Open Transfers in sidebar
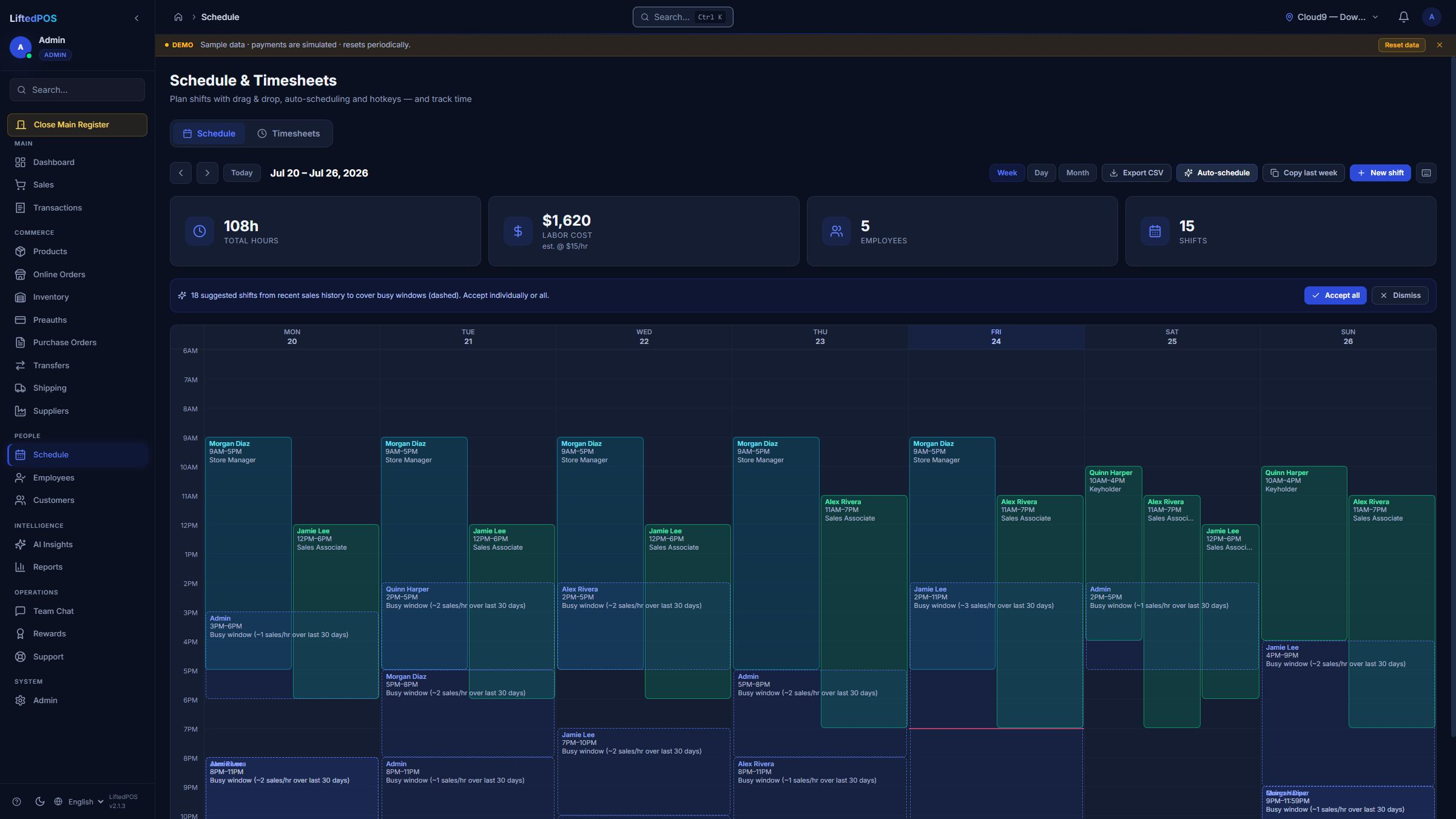The height and width of the screenshot is (819, 1456). 78,365
